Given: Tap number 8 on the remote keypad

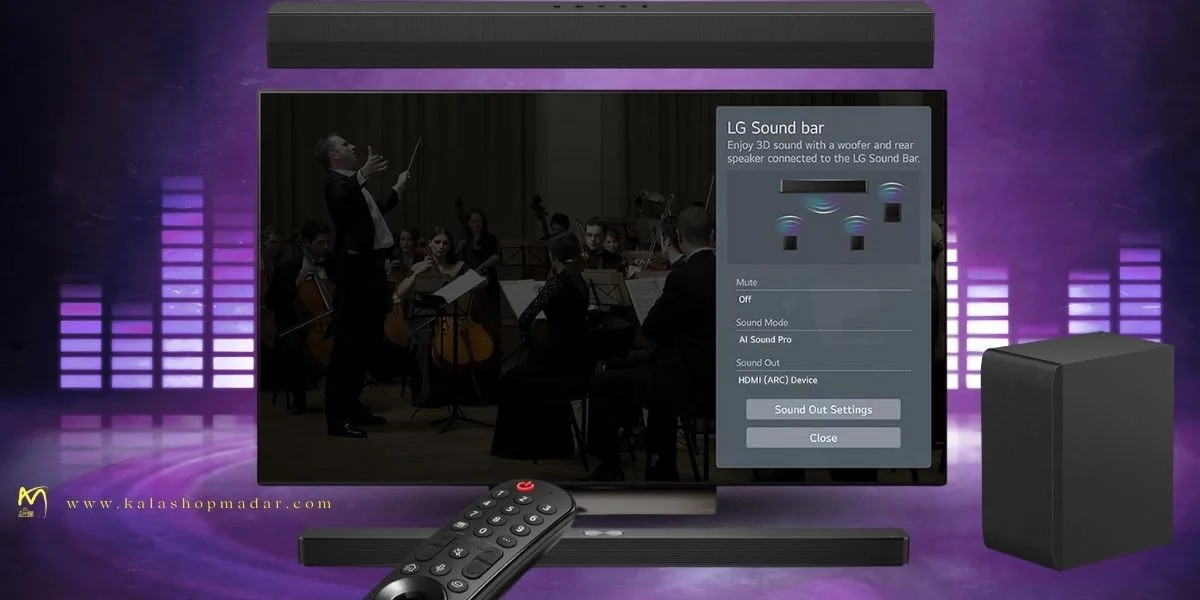Looking at the screenshot, I should tap(496, 520).
